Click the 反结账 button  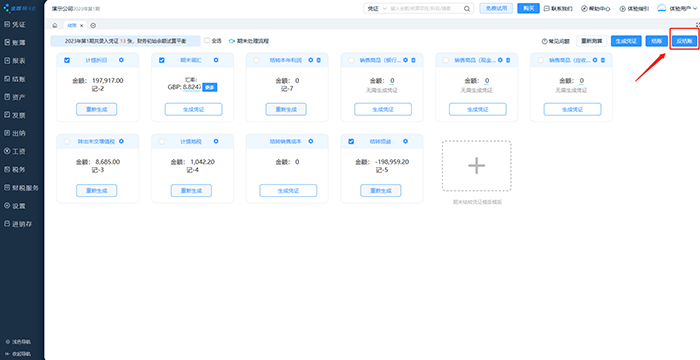click(684, 41)
